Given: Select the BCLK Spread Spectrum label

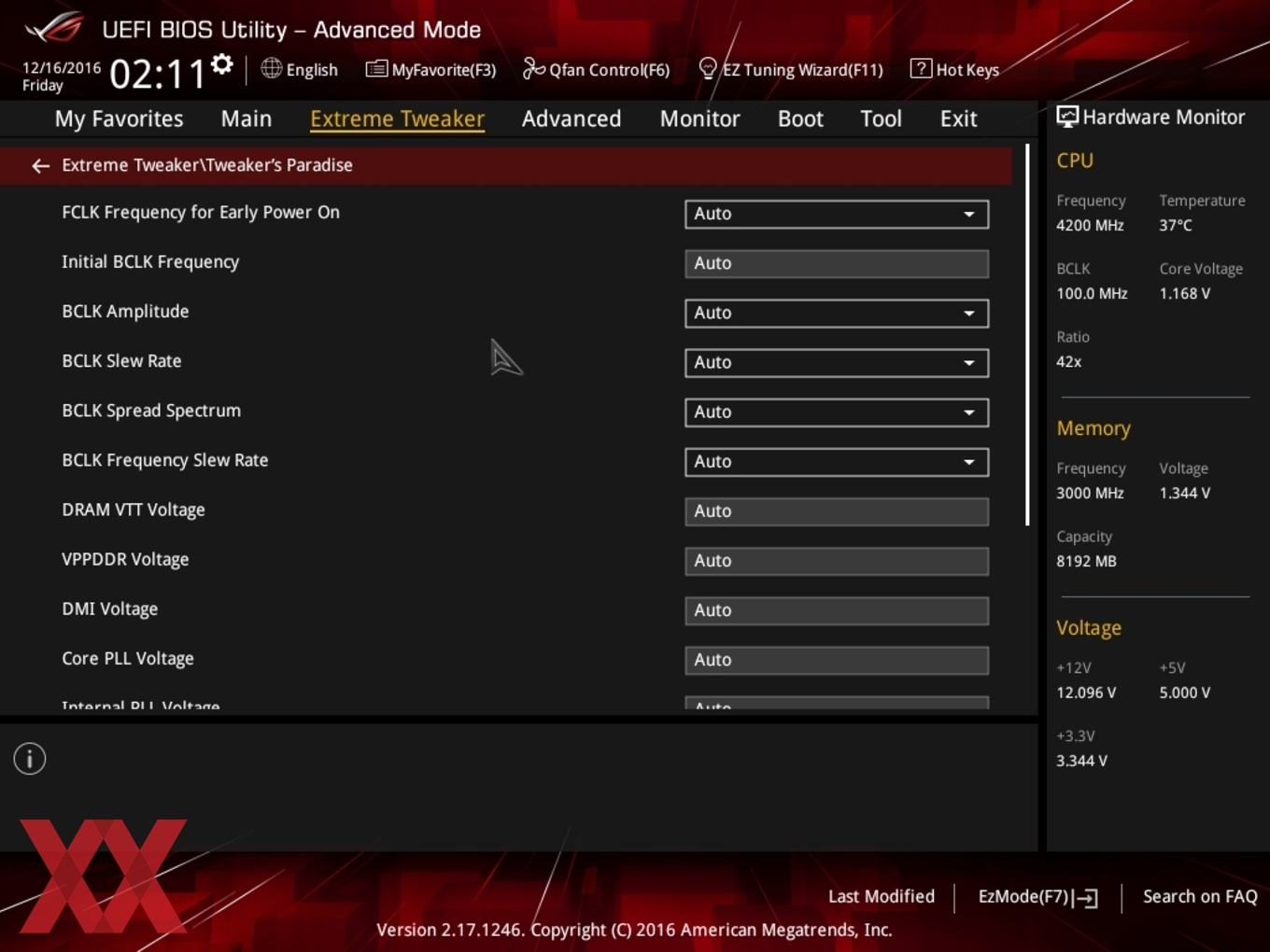Looking at the screenshot, I should point(151,411).
